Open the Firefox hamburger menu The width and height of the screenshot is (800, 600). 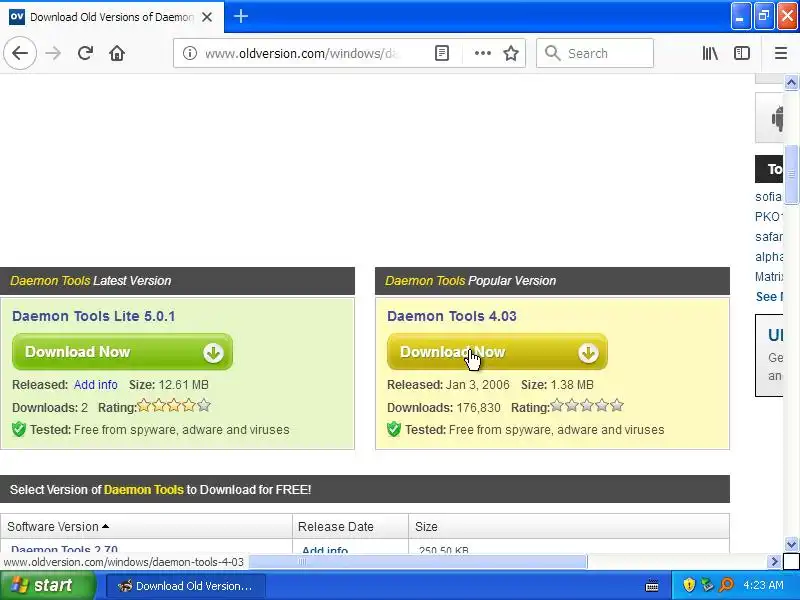pos(781,53)
